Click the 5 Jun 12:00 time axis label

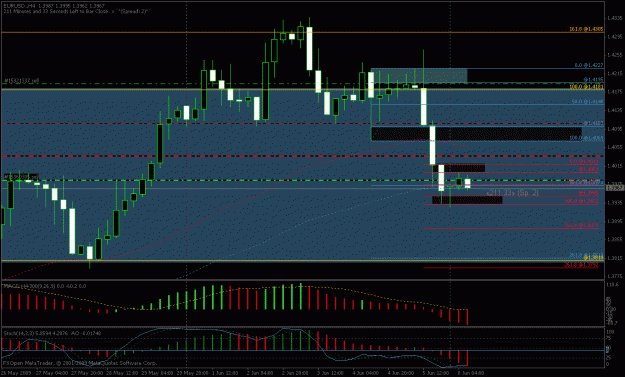[x=436, y=373]
